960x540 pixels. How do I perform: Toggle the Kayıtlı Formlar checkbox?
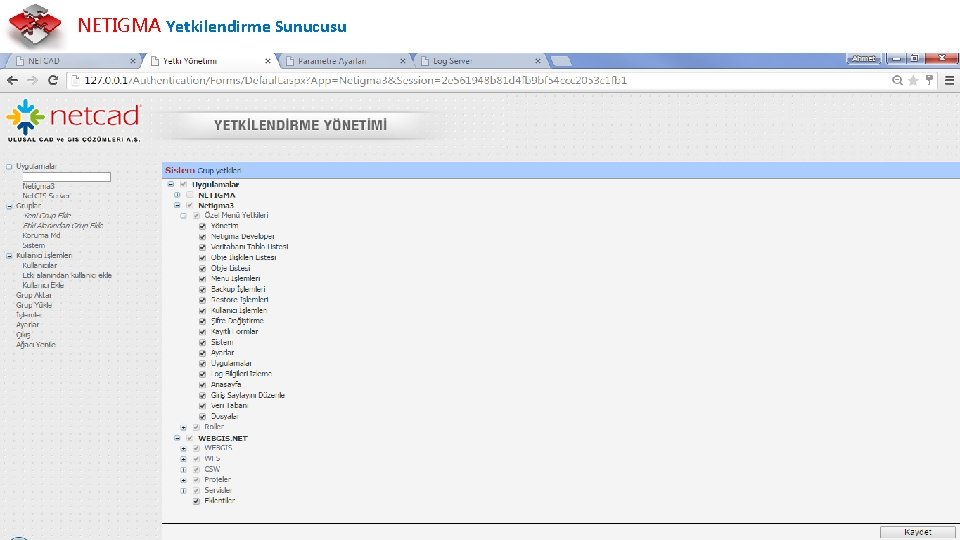point(203,332)
